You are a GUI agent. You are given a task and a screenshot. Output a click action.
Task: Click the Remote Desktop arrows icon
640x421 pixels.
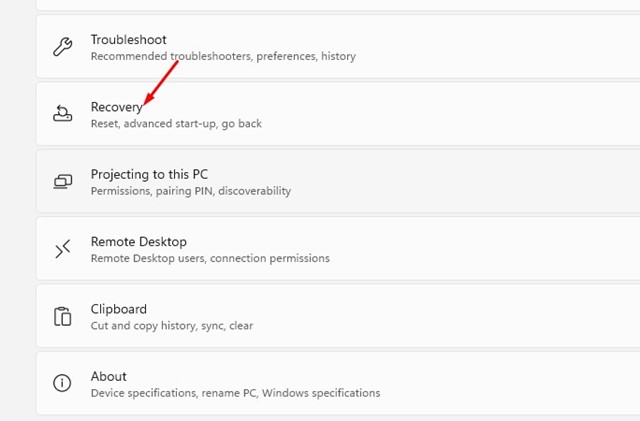pyautogui.click(x=62, y=249)
